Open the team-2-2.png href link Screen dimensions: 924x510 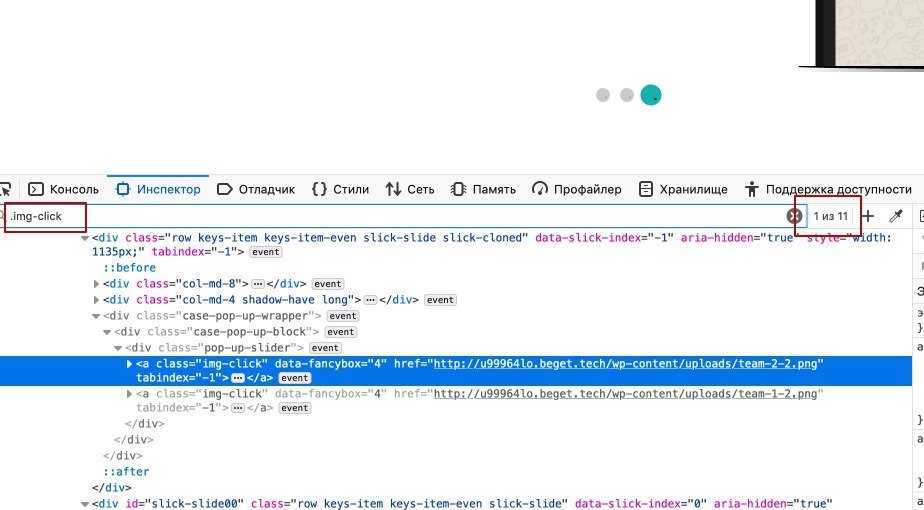point(625,364)
